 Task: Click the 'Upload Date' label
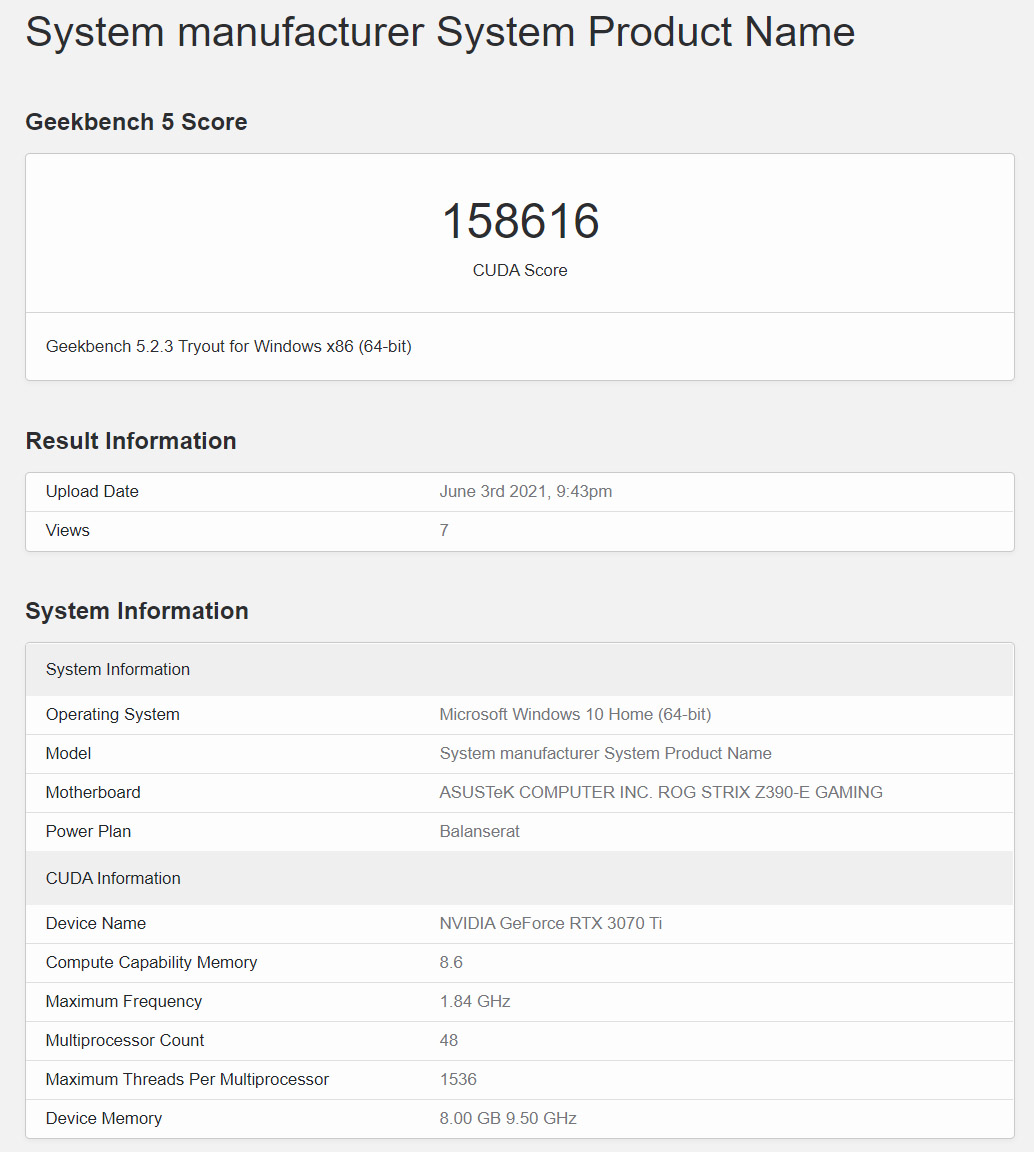click(x=92, y=492)
